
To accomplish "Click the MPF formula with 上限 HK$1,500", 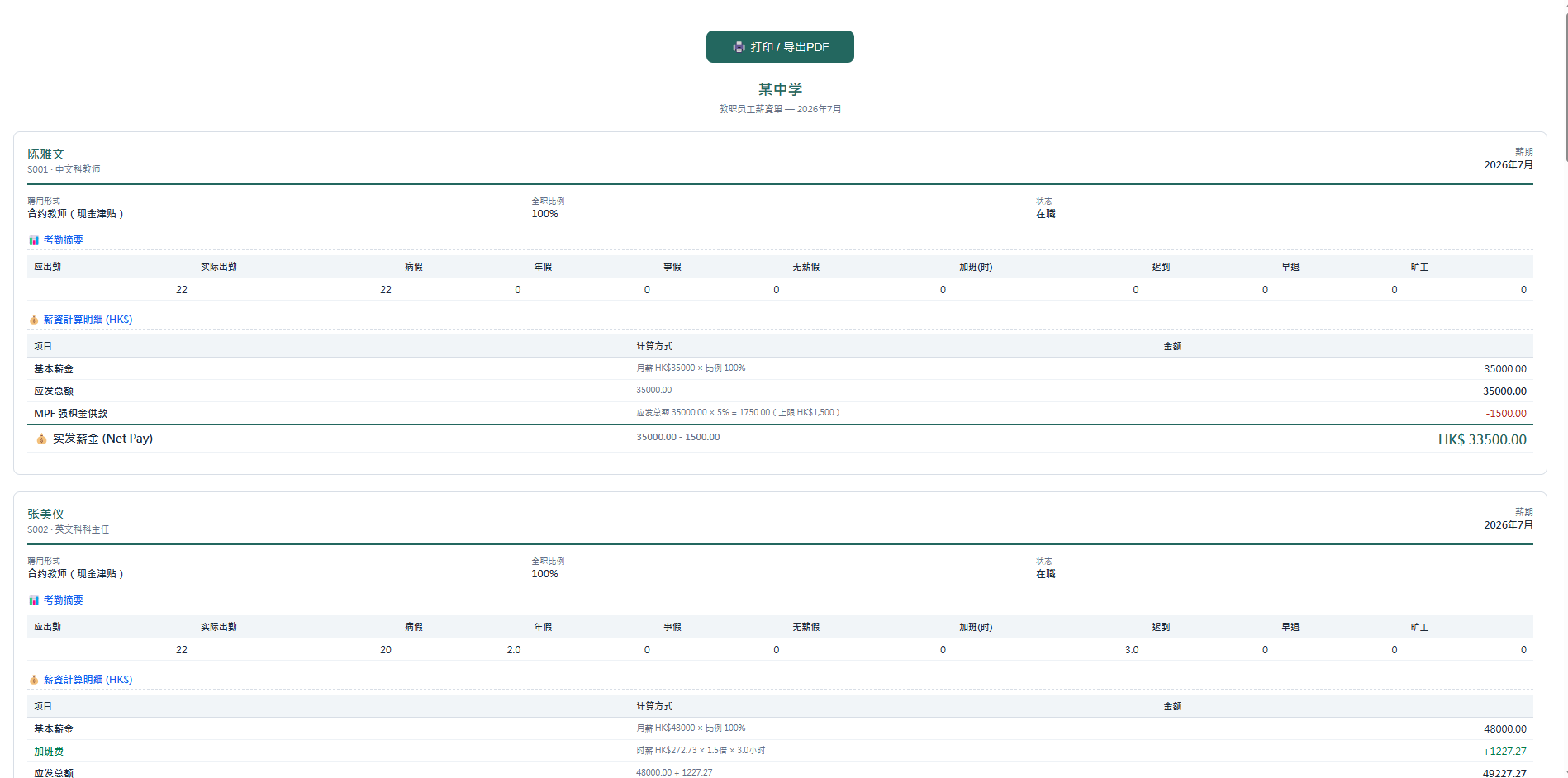I will pos(738,412).
